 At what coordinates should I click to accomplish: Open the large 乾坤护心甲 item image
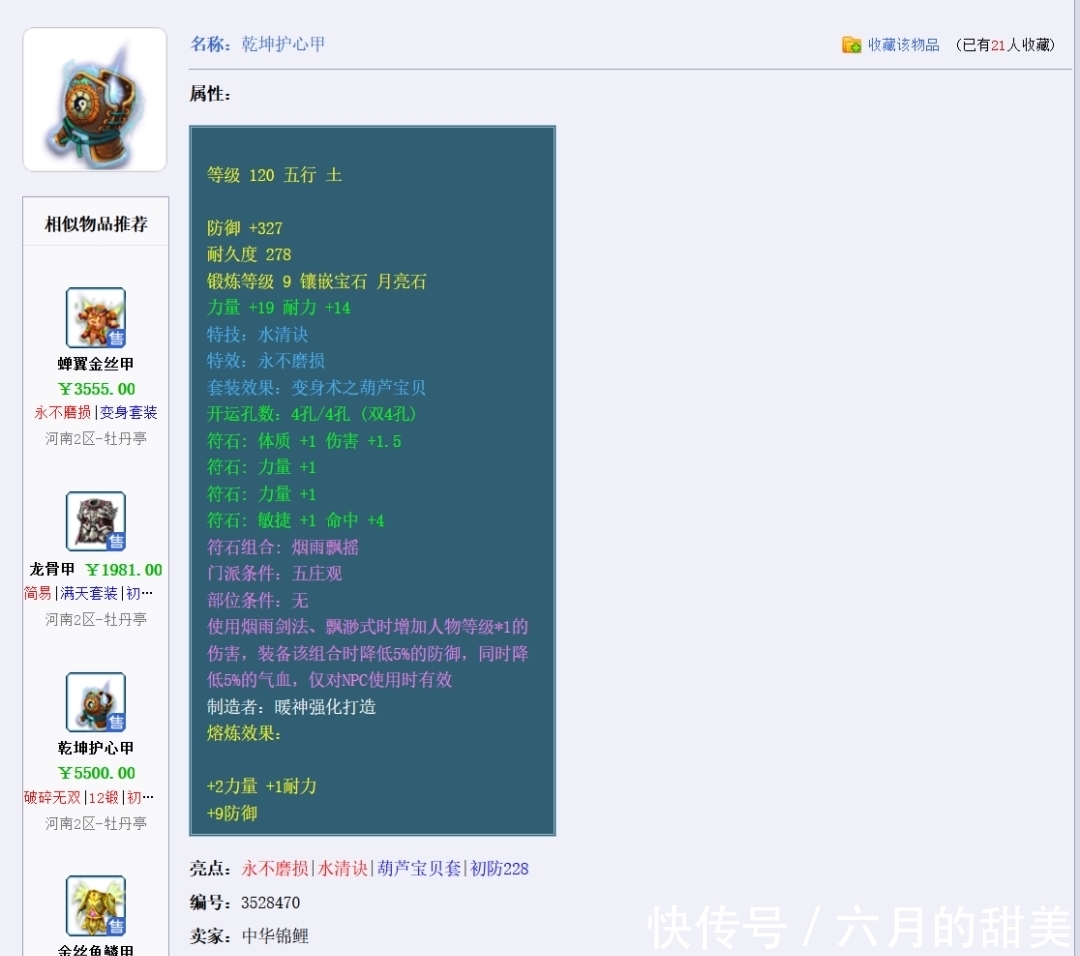point(94,99)
